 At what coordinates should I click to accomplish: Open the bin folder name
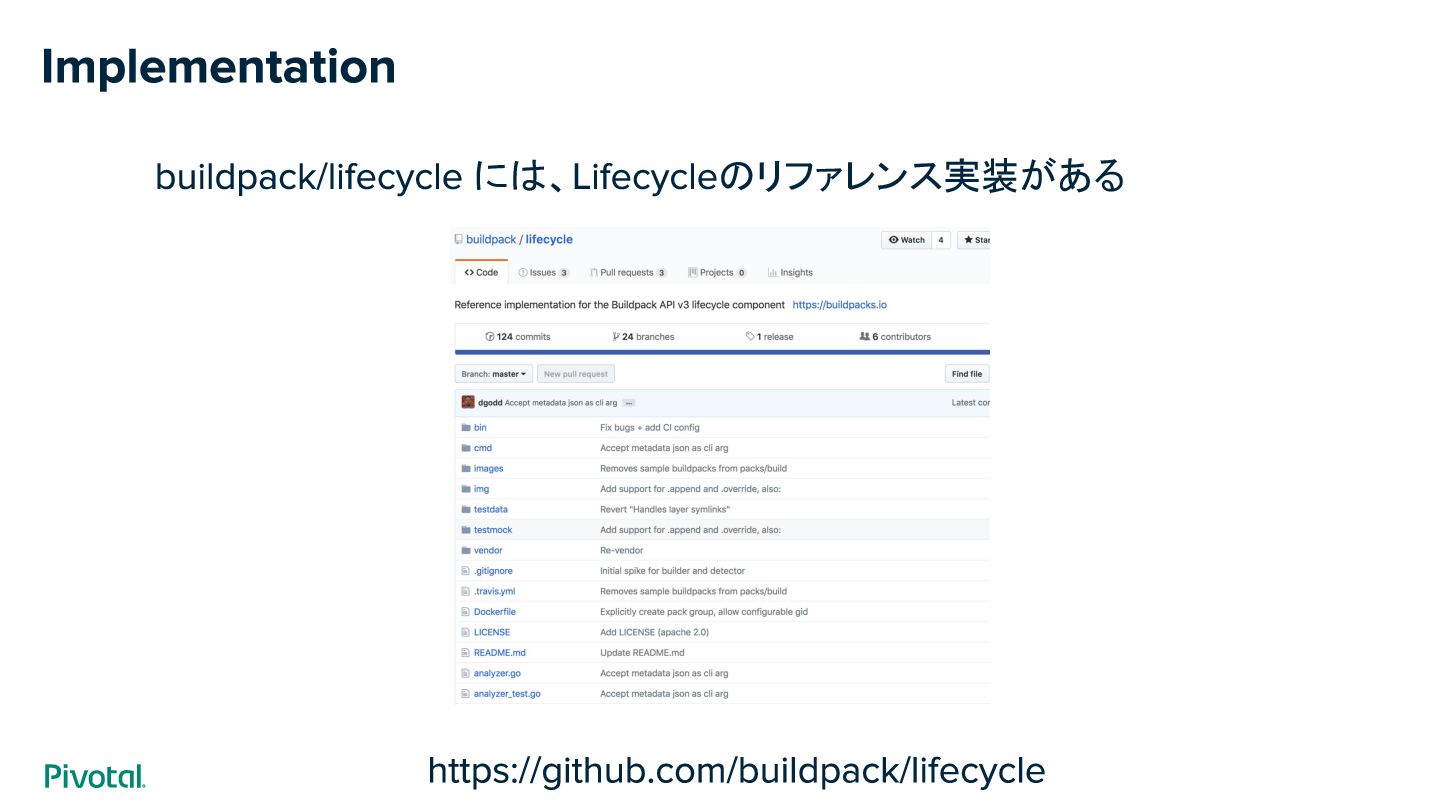[x=480, y=428]
